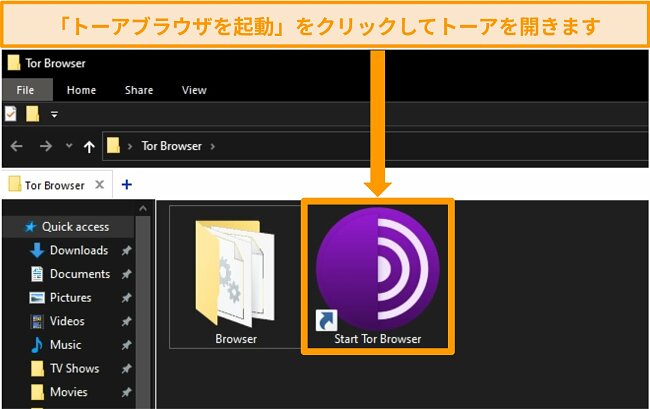Go back with the left arrow

coord(17,146)
